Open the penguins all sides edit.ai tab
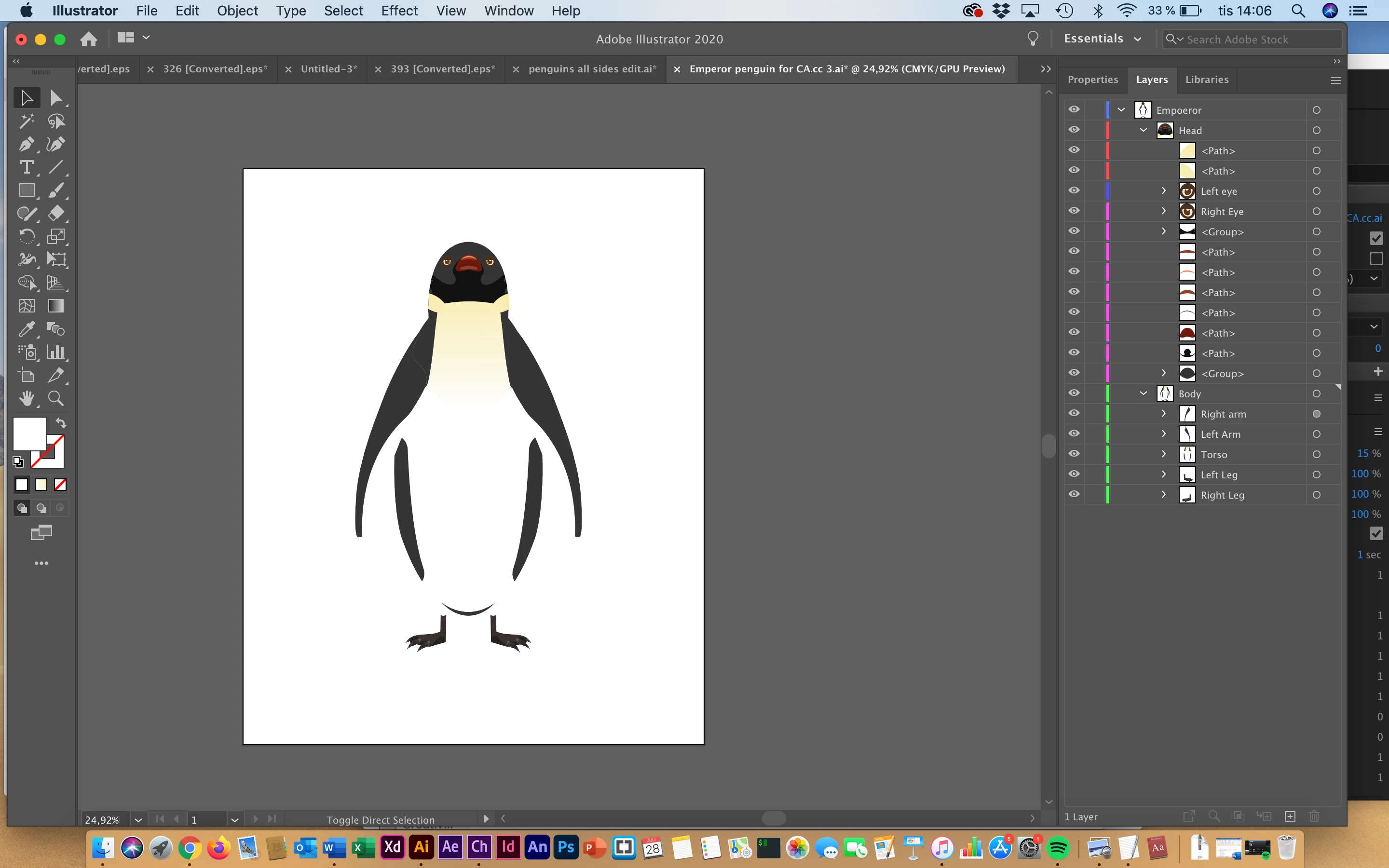The width and height of the screenshot is (1389, 868). [x=591, y=69]
